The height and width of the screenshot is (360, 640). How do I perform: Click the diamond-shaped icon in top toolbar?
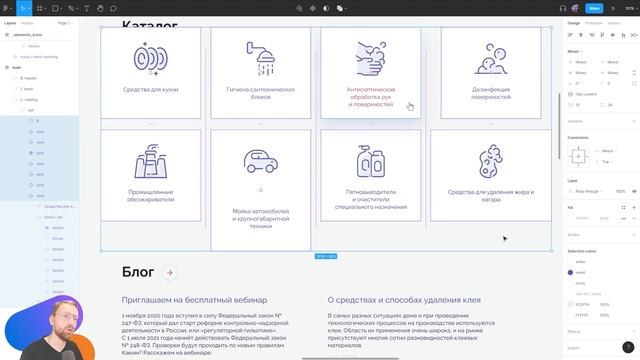point(313,8)
